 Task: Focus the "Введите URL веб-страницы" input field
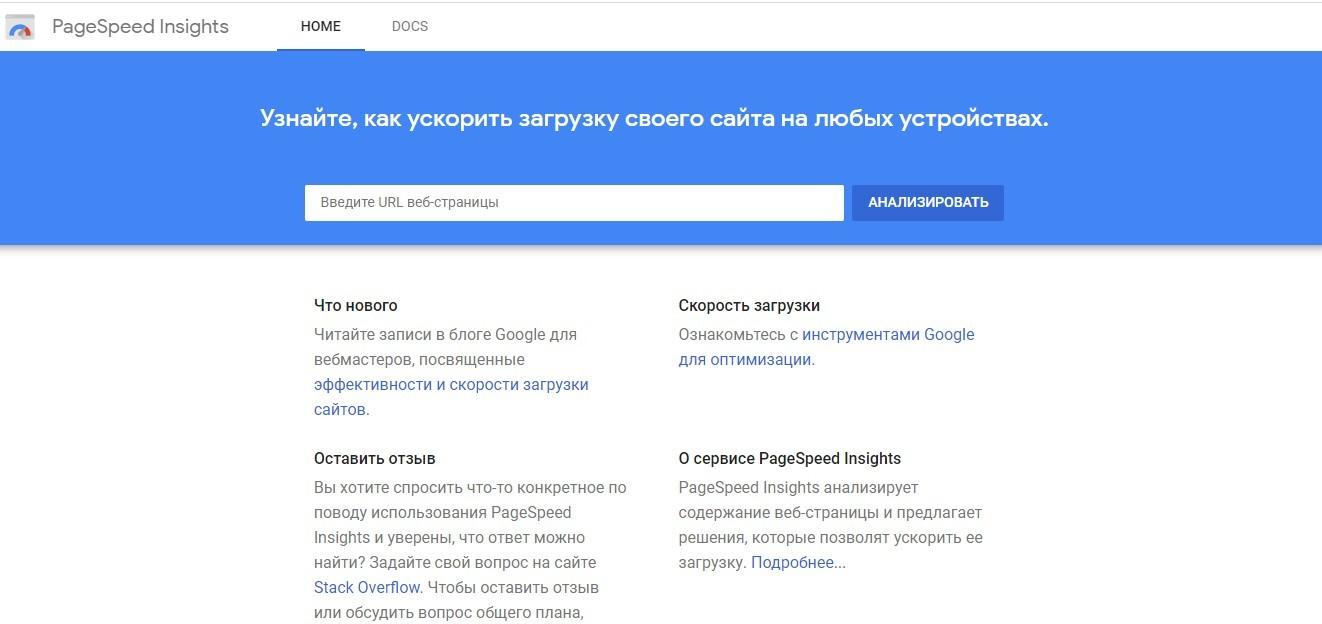574,203
